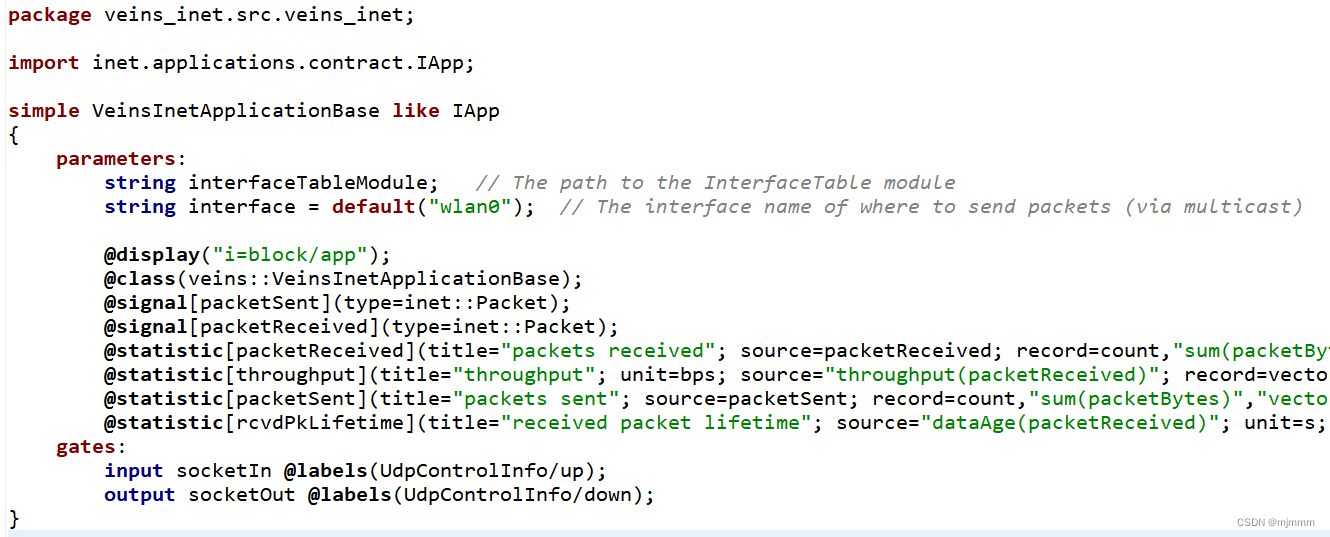The height and width of the screenshot is (537, 1330).
Task: Click the 'simple' keyword
Action: coord(44,111)
